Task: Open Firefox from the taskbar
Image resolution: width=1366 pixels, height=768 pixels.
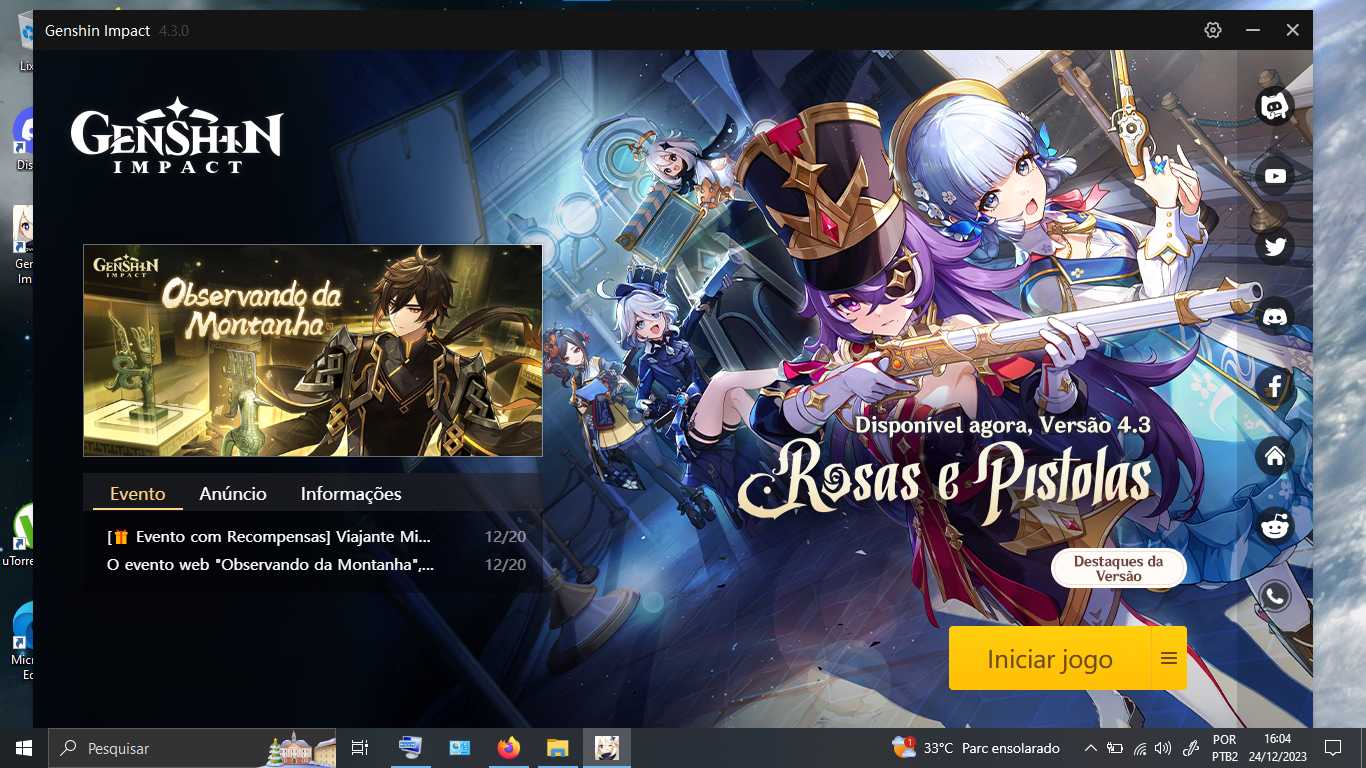Action: click(509, 748)
